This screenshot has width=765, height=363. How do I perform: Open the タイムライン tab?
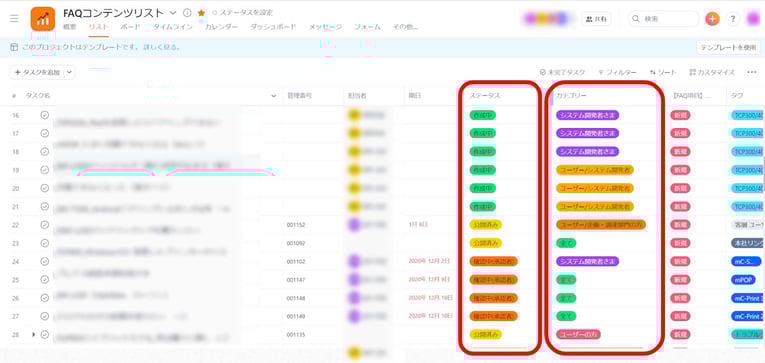pyautogui.click(x=173, y=27)
